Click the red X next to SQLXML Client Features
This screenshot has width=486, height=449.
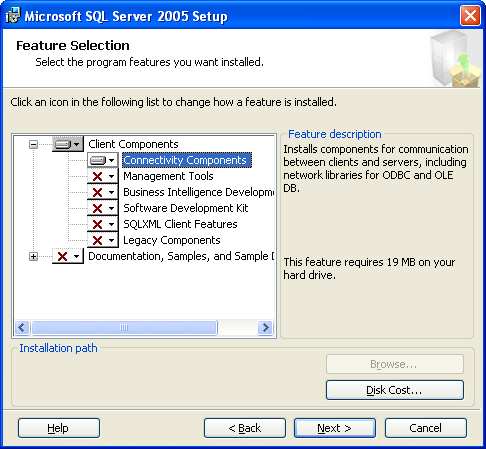pos(97,224)
